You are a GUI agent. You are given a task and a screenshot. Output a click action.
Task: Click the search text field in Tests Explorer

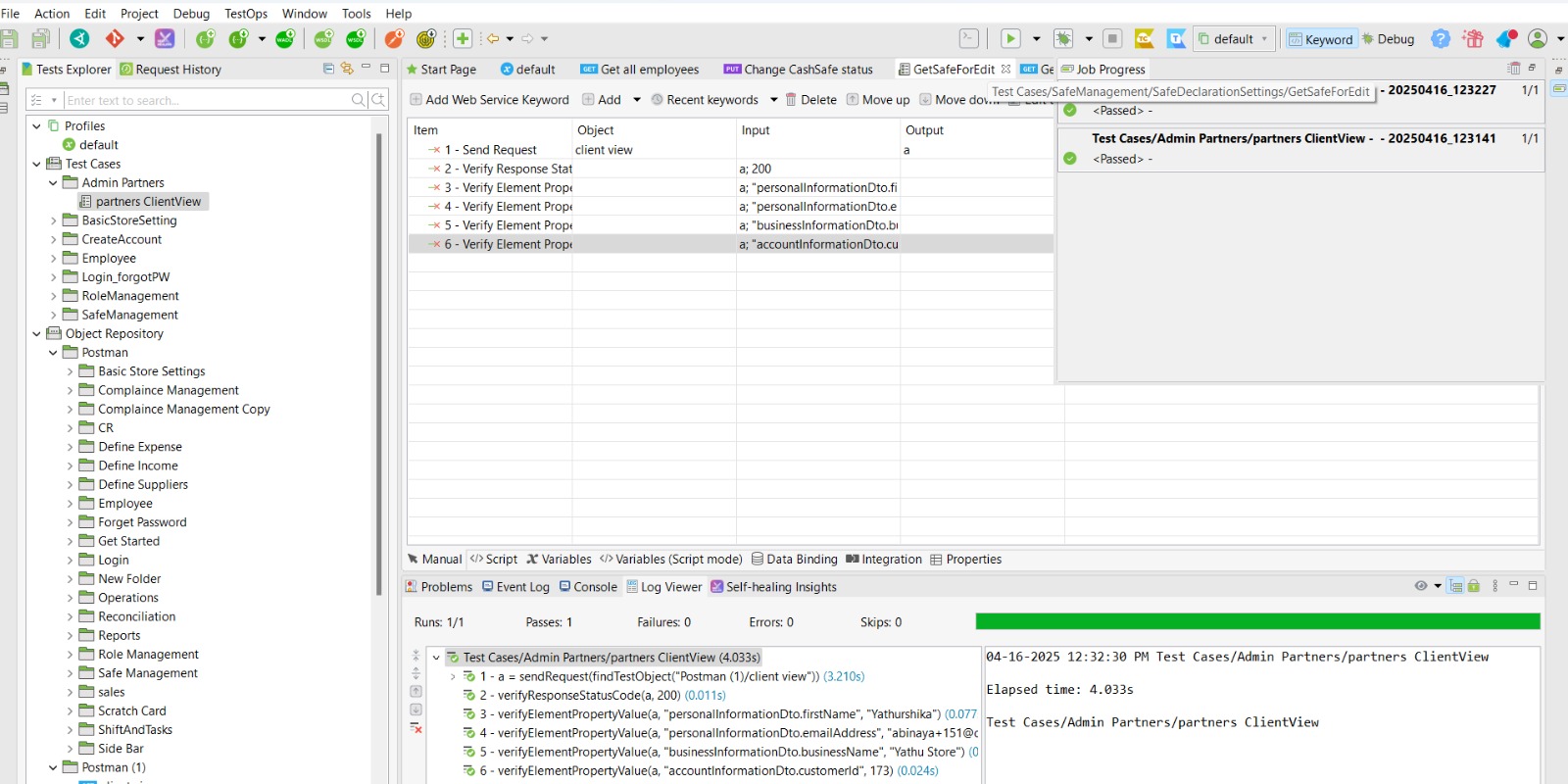(x=207, y=100)
